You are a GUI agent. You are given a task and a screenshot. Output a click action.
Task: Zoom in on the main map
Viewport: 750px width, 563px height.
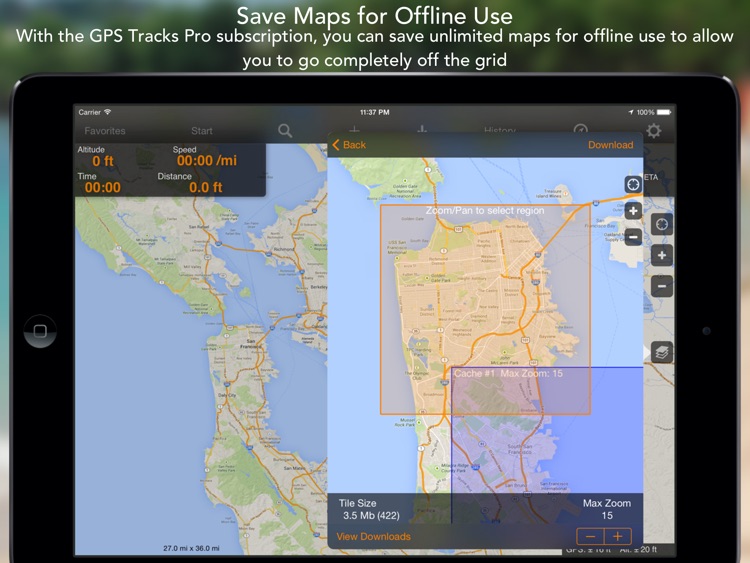(x=662, y=255)
